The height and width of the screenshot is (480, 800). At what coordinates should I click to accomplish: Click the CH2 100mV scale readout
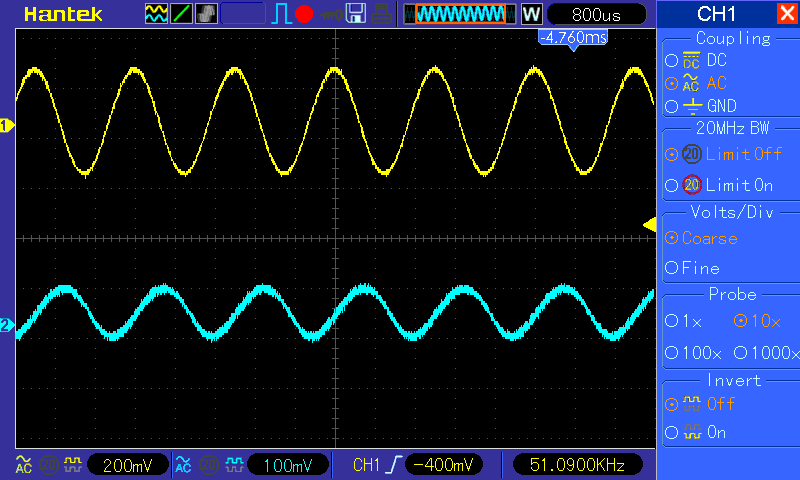(288, 465)
